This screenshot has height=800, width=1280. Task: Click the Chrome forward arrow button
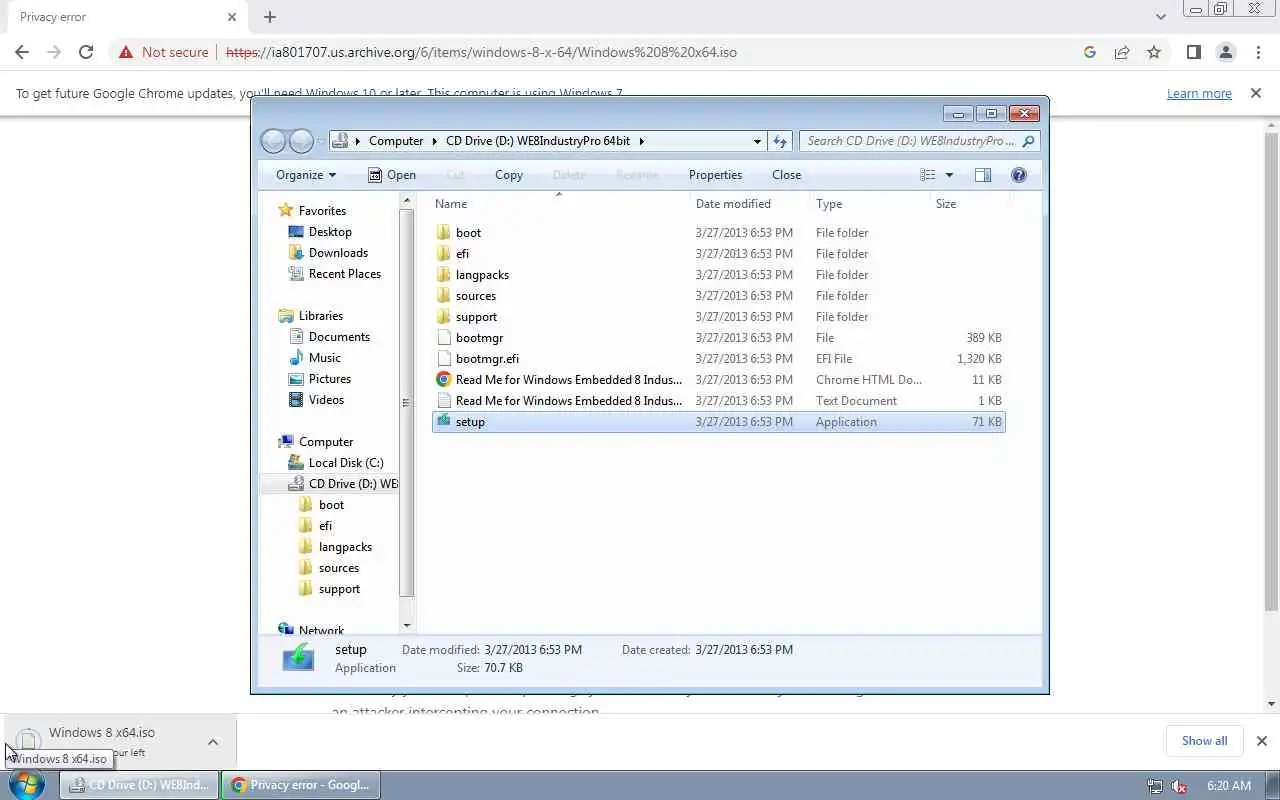pos(54,52)
